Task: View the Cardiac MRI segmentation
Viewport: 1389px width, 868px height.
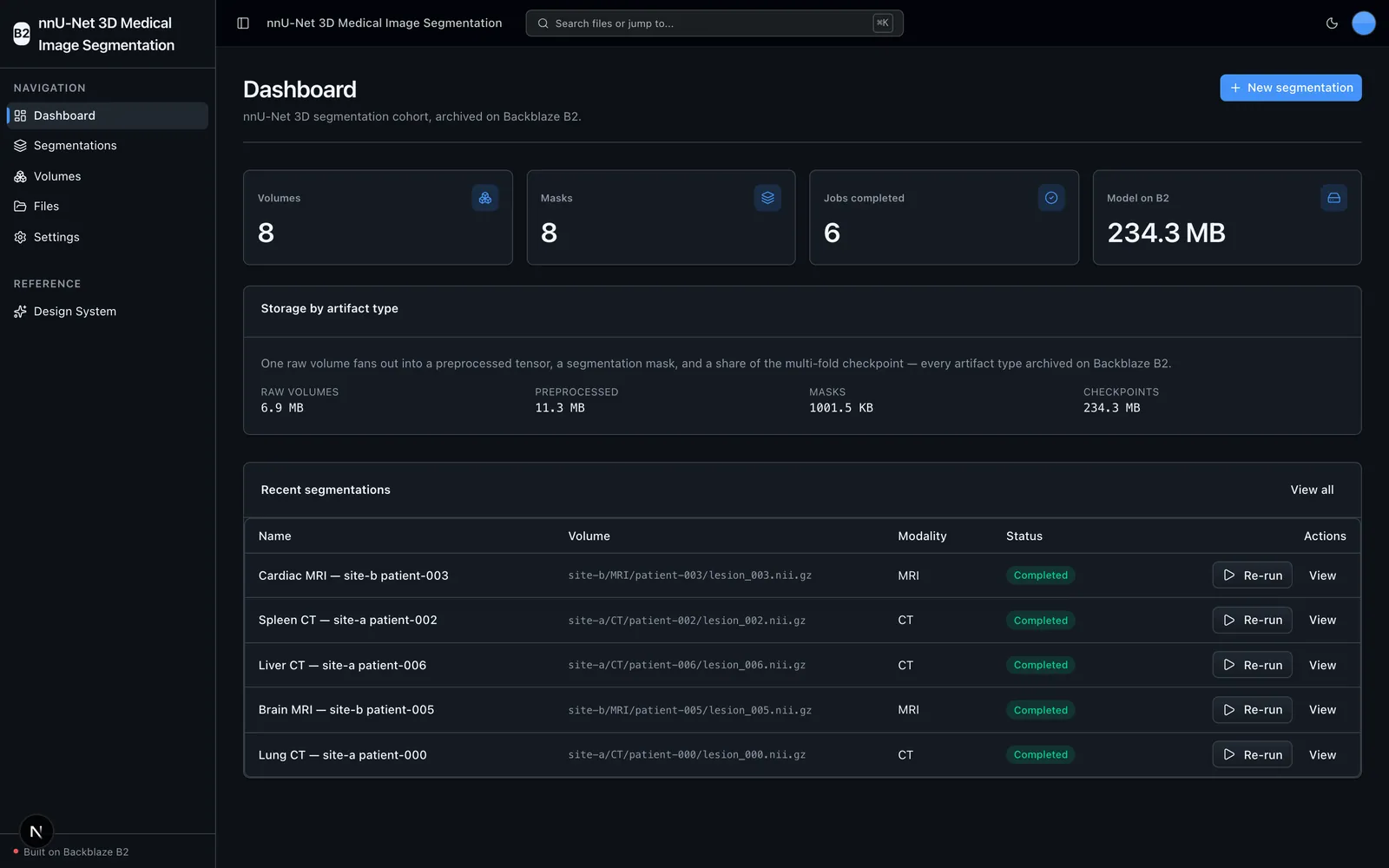Action: (1322, 575)
